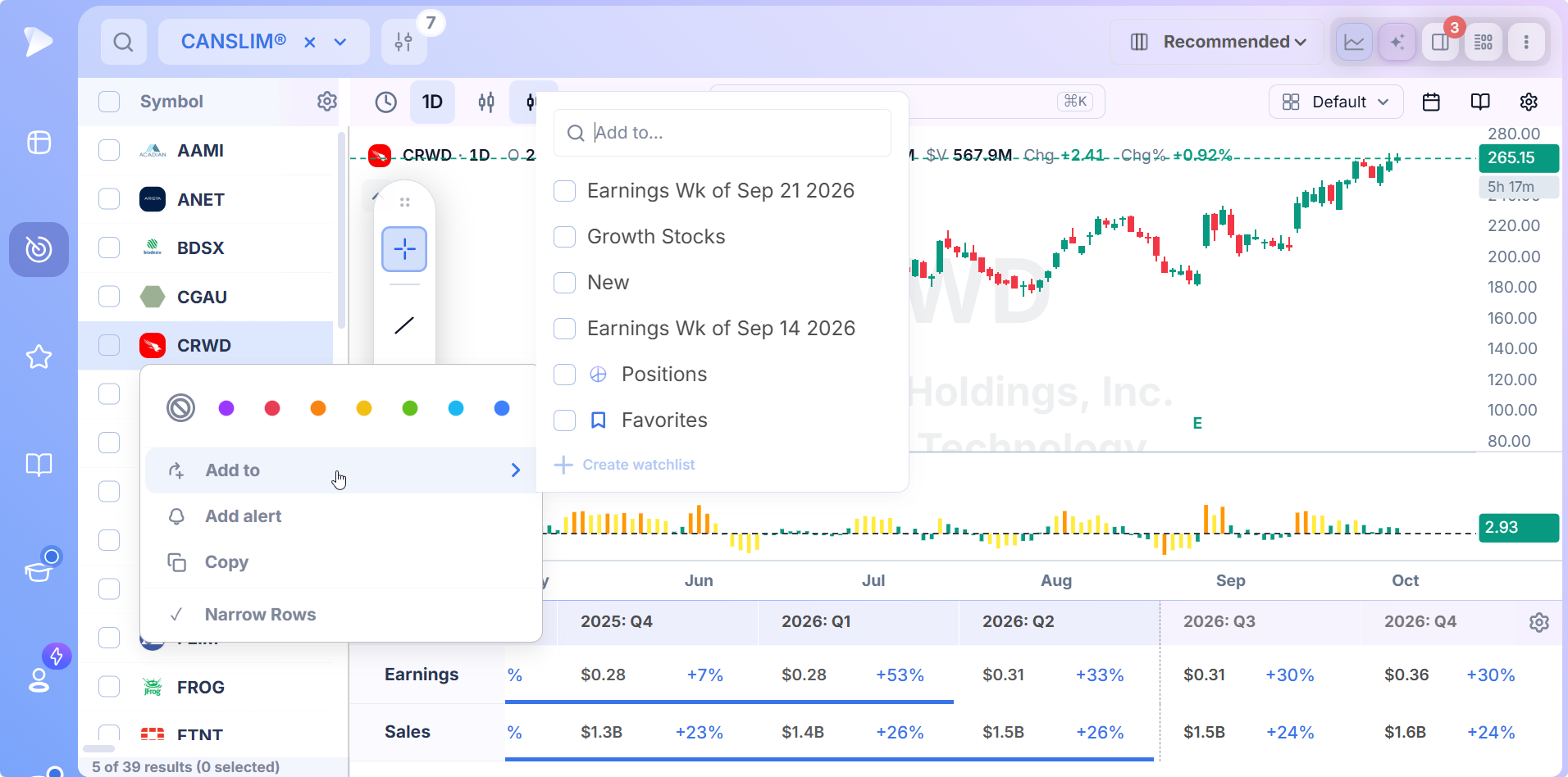Open the chart indicators icon
1568x777 pixels.
coord(486,102)
